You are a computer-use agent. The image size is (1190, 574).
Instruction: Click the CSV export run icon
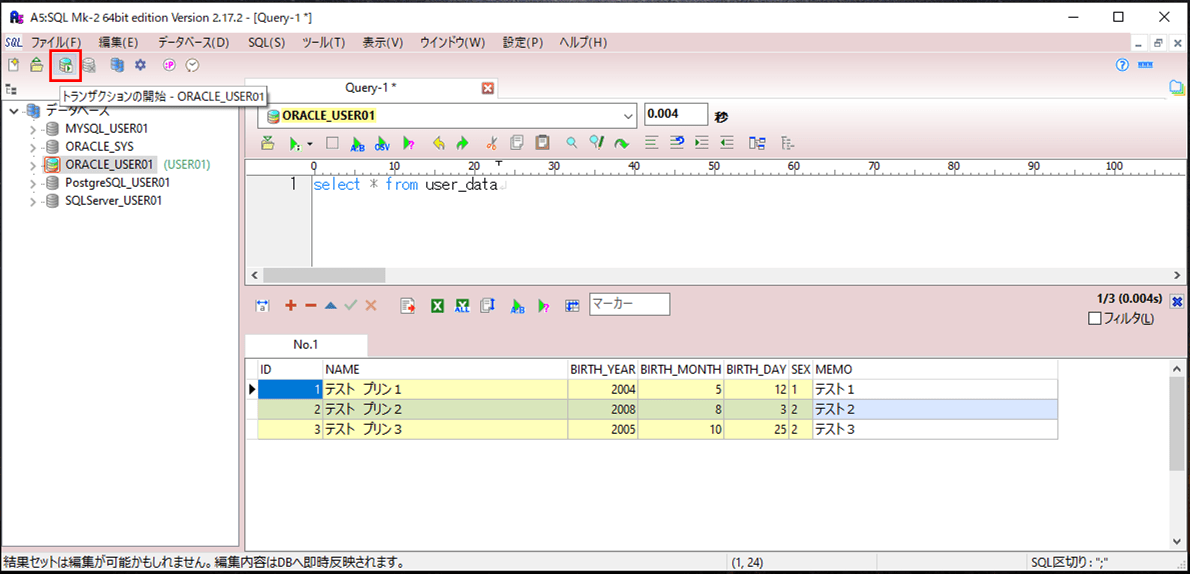382,143
